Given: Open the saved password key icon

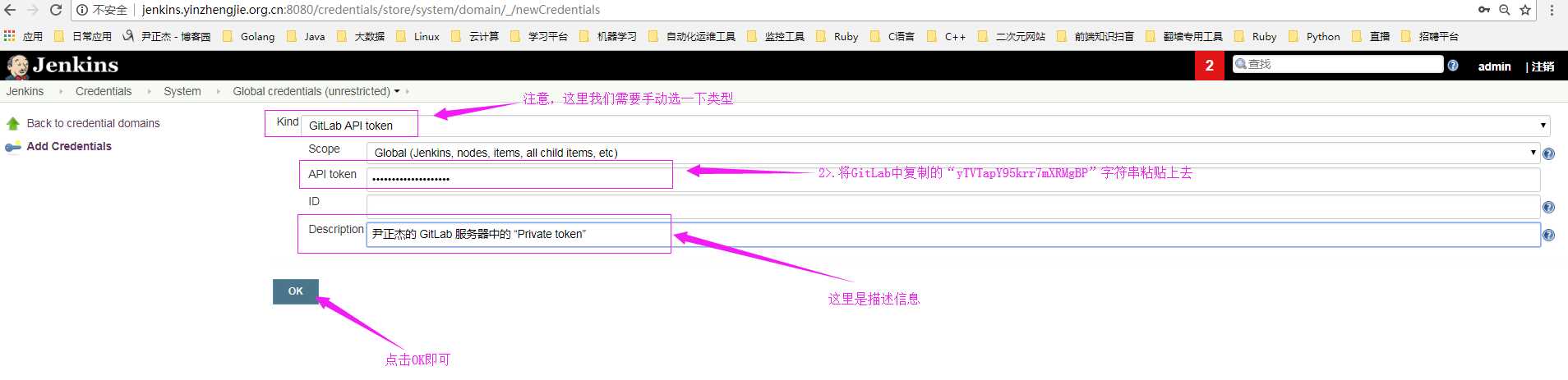Looking at the screenshot, I should (1484, 10).
